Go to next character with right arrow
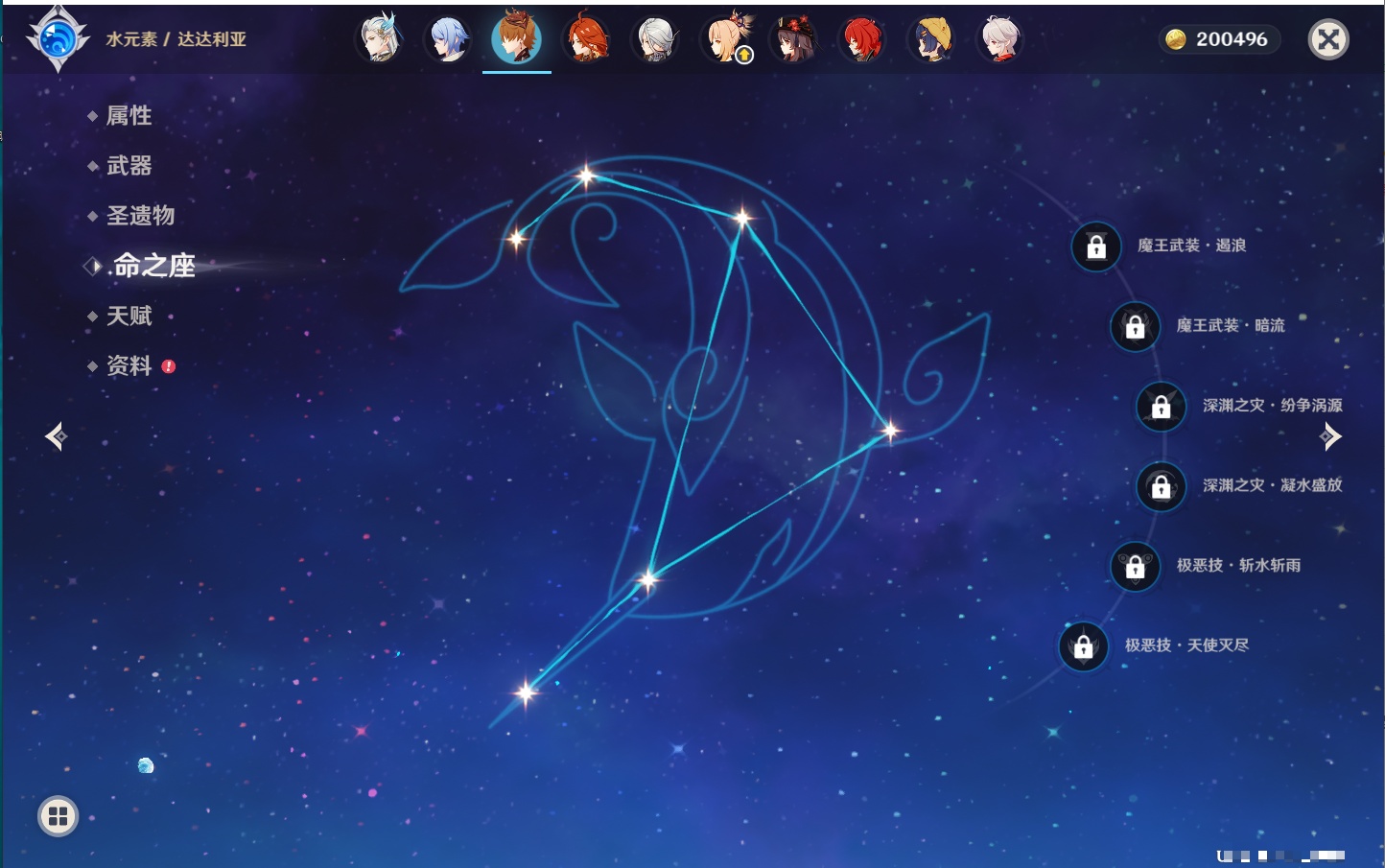 (x=1330, y=437)
